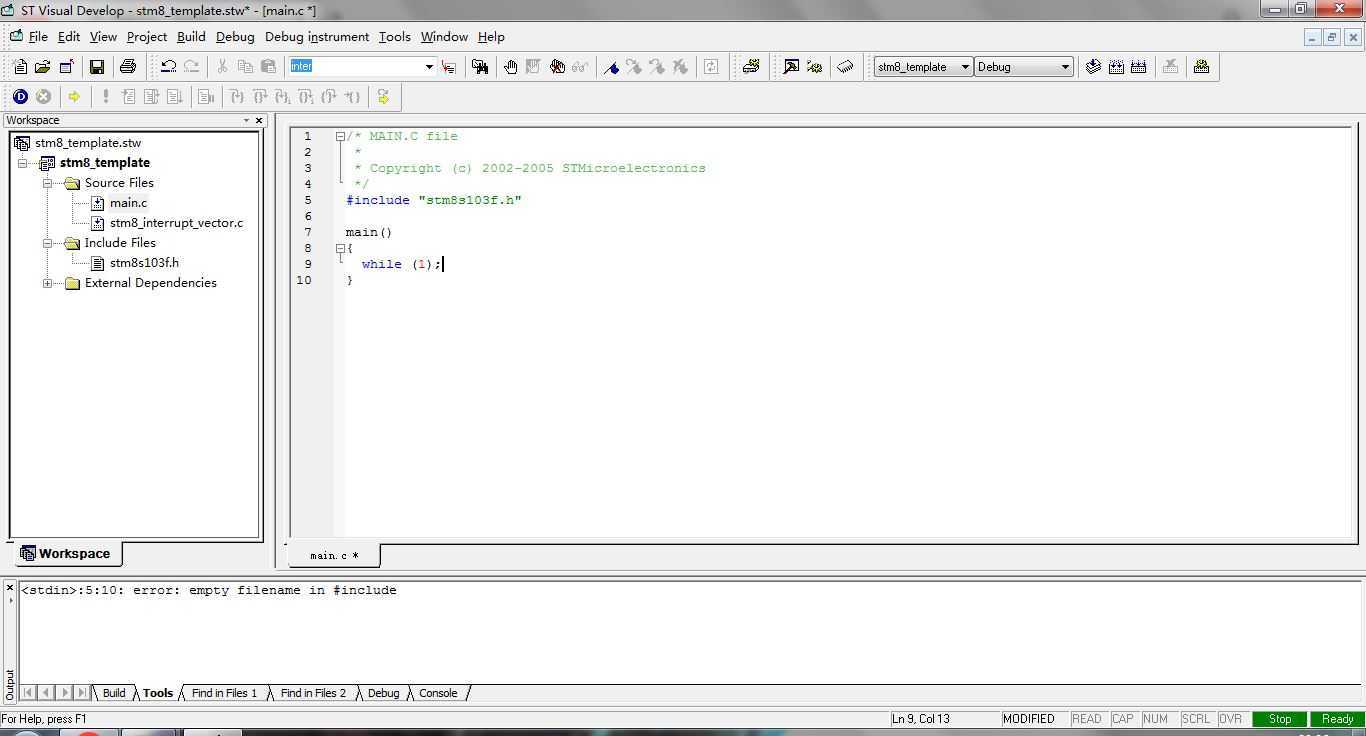Open the Debug menu

[x=235, y=37]
